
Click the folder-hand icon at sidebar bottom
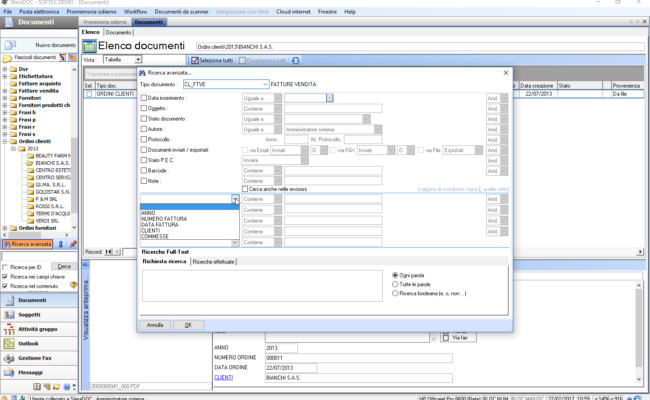pos(47,387)
